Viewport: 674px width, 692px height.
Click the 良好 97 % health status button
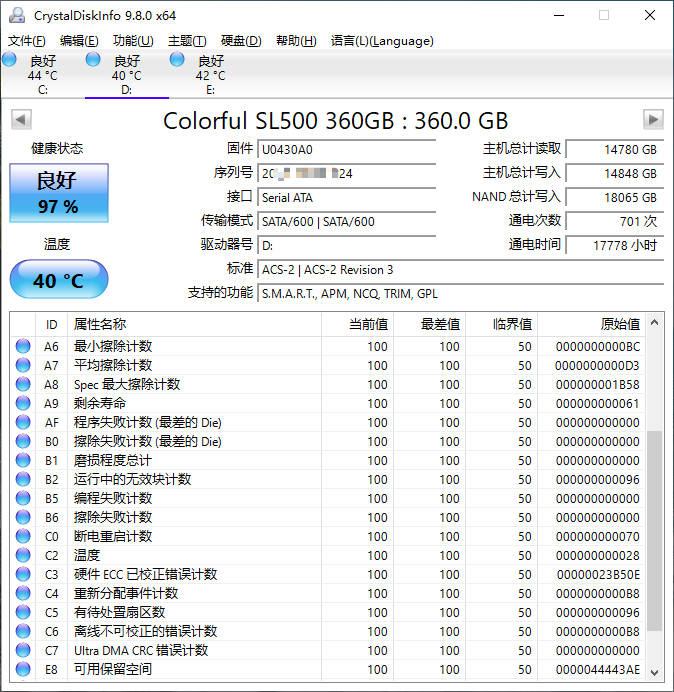coord(59,193)
